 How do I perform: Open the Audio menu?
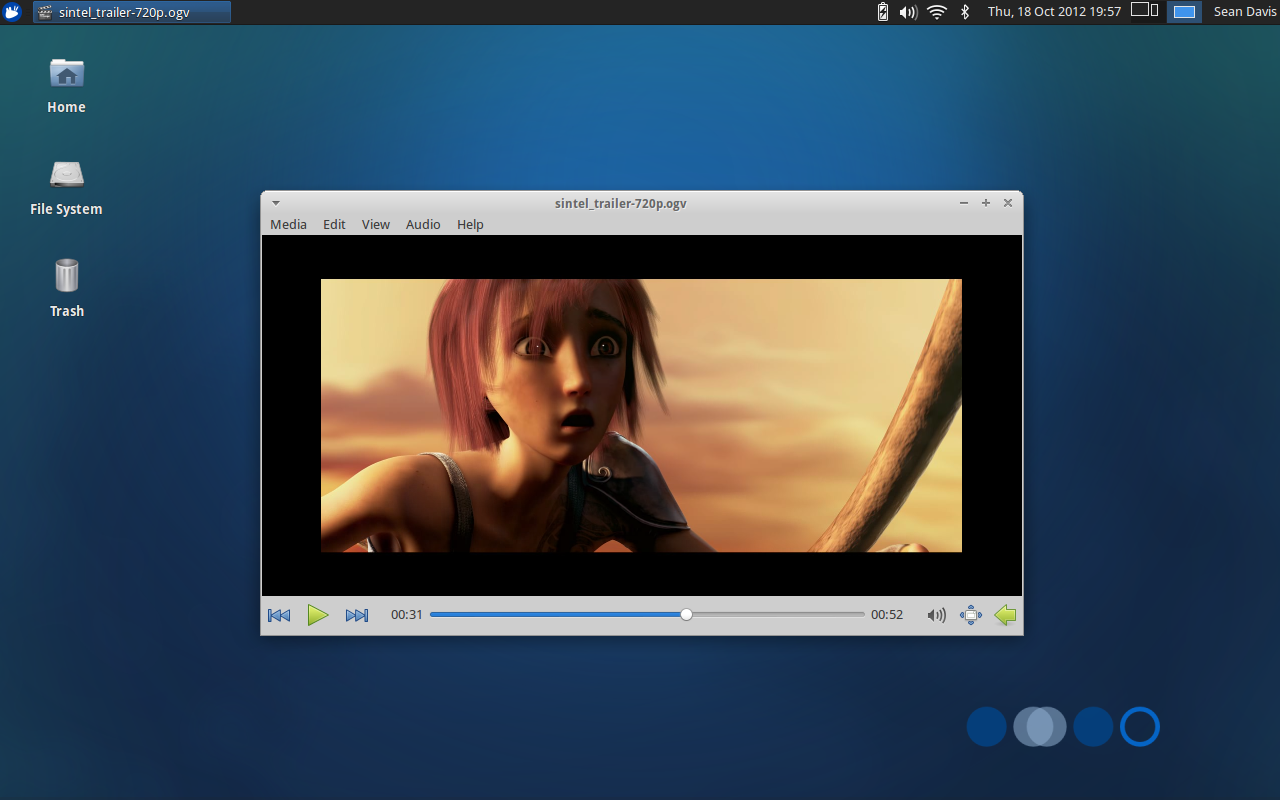pos(422,224)
